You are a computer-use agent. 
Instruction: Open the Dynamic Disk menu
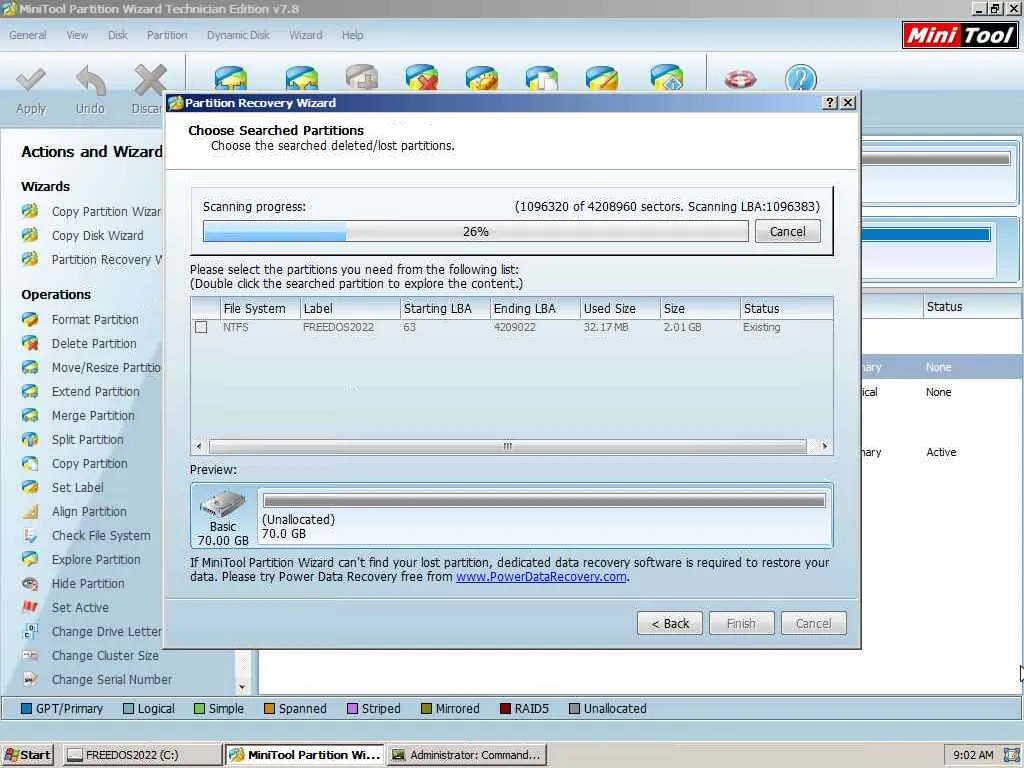(238, 35)
